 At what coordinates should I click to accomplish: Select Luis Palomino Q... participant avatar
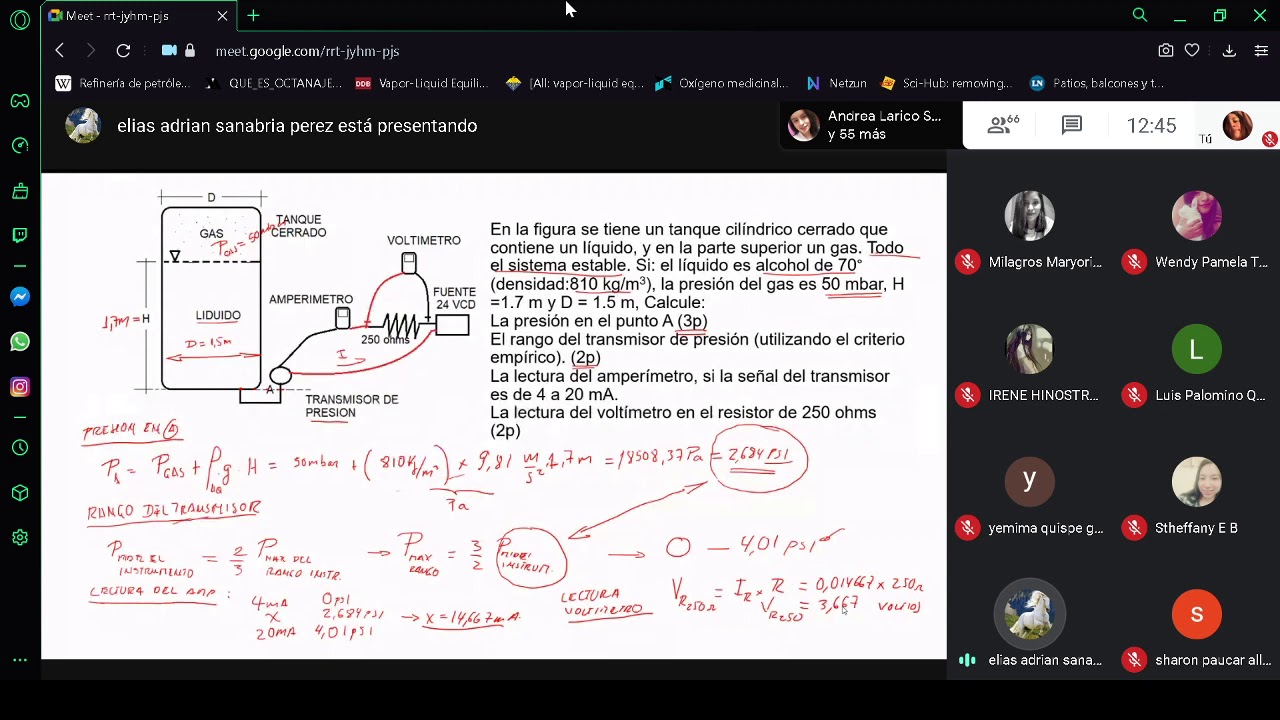[1197, 350]
